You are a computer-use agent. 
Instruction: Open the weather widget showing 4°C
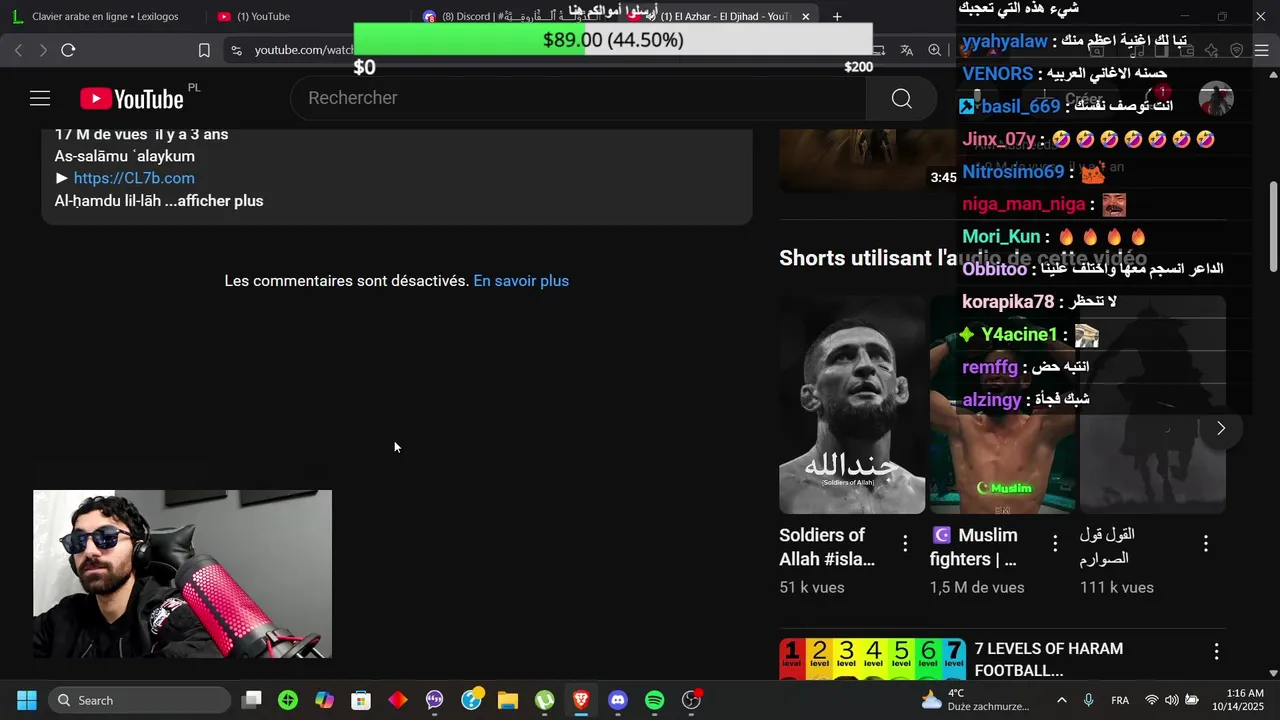(975, 700)
